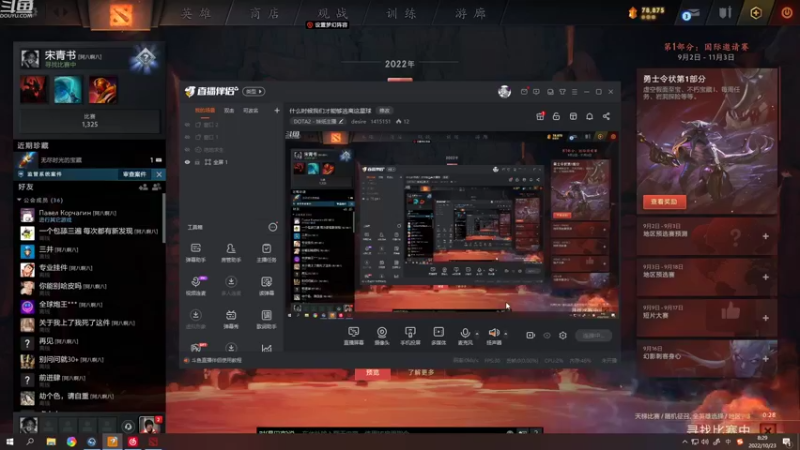Open the 宋青书 player profile avatar
The image size is (800, 450).
tap(30, 59)
